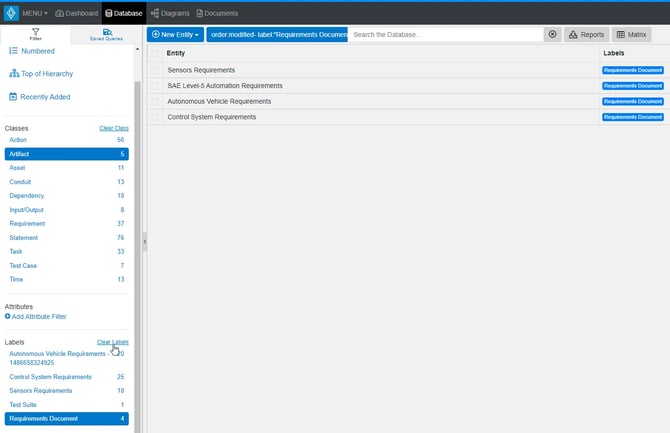670x433 pixels.
Task: Tick the Control System Requirements checkbox
Action: point(155,117)
